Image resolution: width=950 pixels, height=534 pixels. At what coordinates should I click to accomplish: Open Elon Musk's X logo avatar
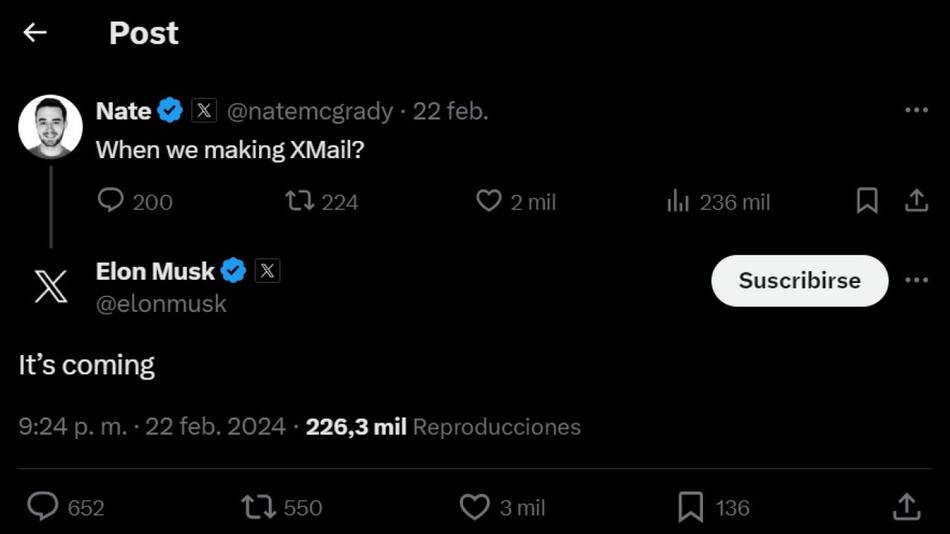50,287
